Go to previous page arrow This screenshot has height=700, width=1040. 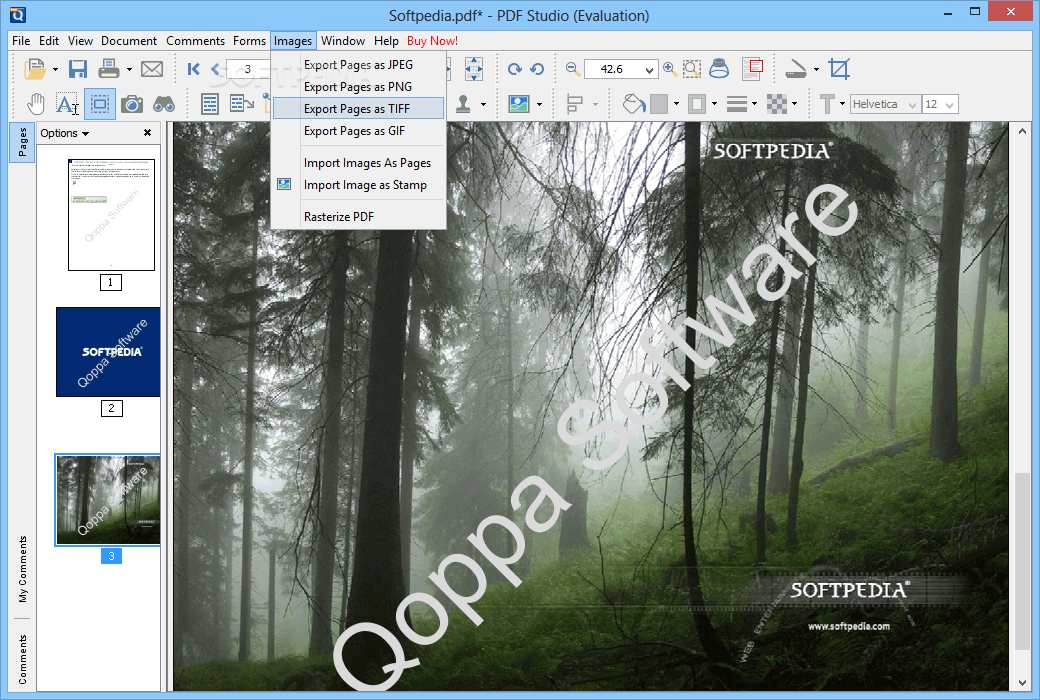click(216, 69)
